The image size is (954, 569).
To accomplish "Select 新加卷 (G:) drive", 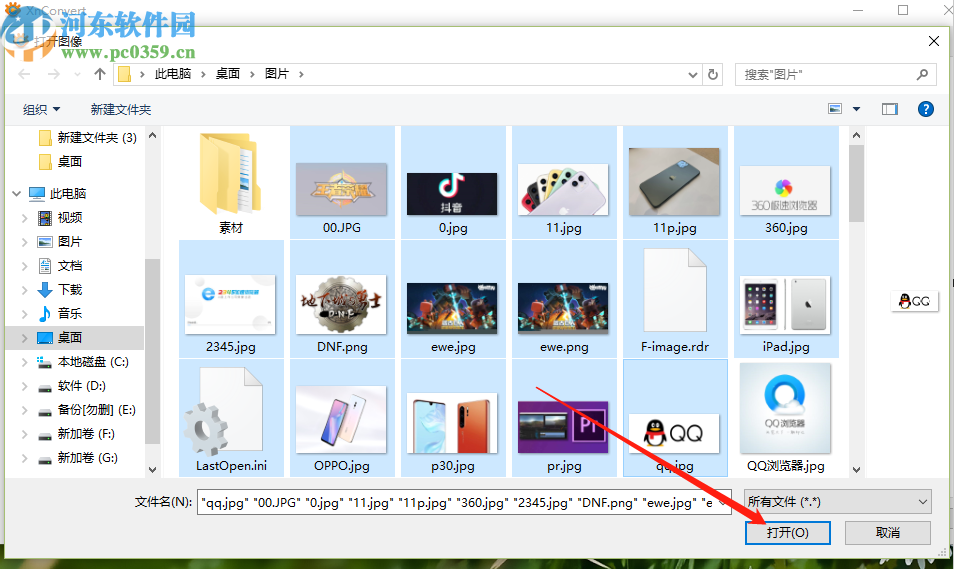I will 78,458.
